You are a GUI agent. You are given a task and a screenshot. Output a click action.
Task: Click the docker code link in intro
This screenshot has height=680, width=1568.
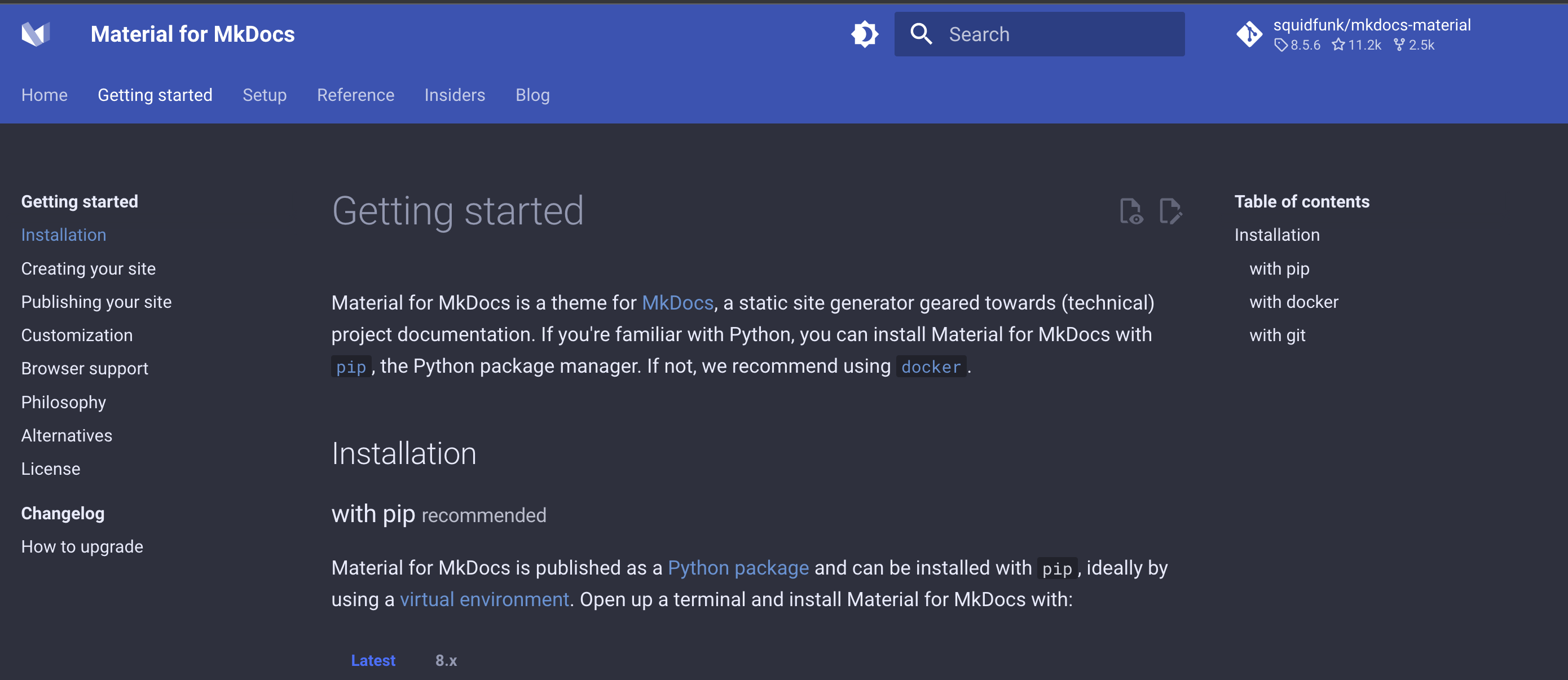tap(931, 367)
